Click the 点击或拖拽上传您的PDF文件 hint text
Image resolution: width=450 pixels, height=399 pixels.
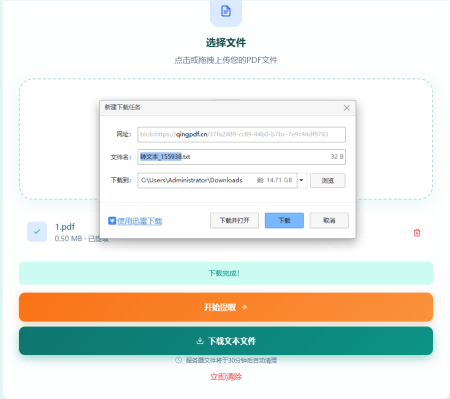point(226,60)
